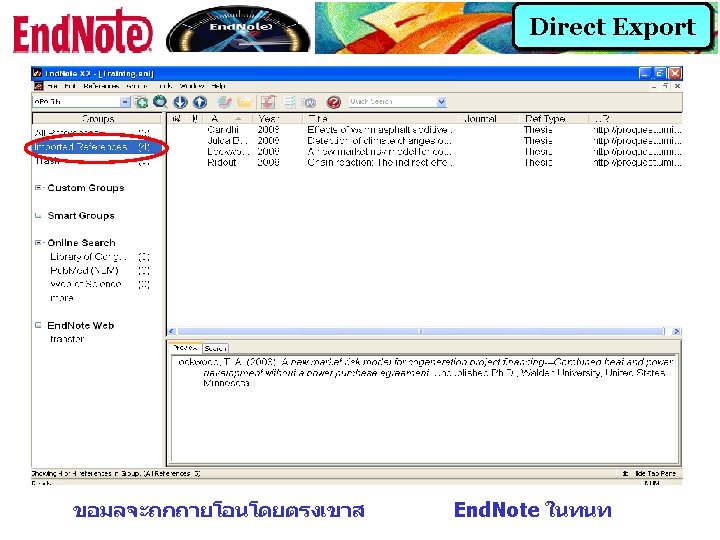Open the Window menu
This screenshot has height=540, width=720.
pyautogui.click(x=191, y=86)
